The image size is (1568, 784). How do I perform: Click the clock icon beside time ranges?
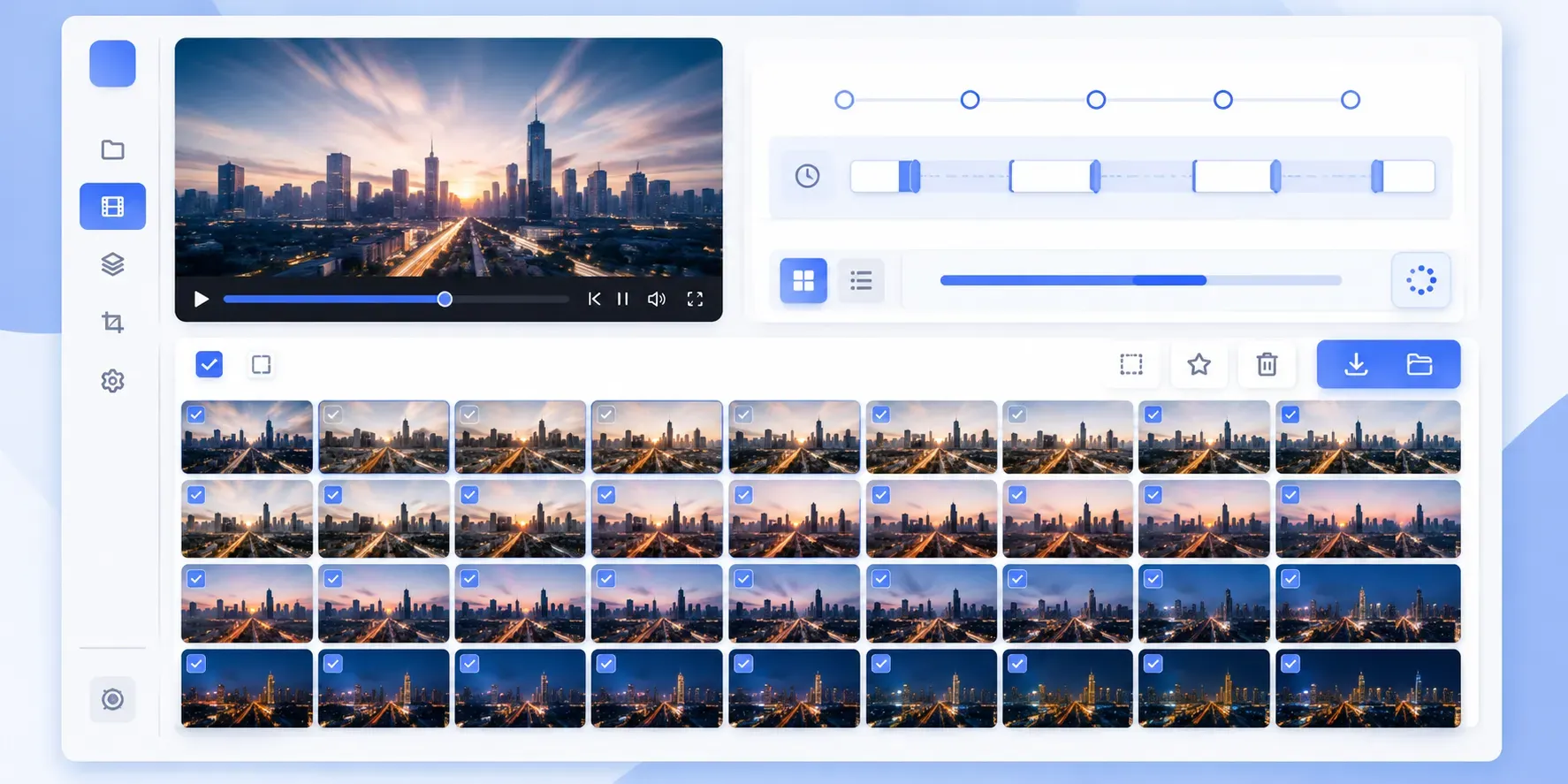point(807,176)
